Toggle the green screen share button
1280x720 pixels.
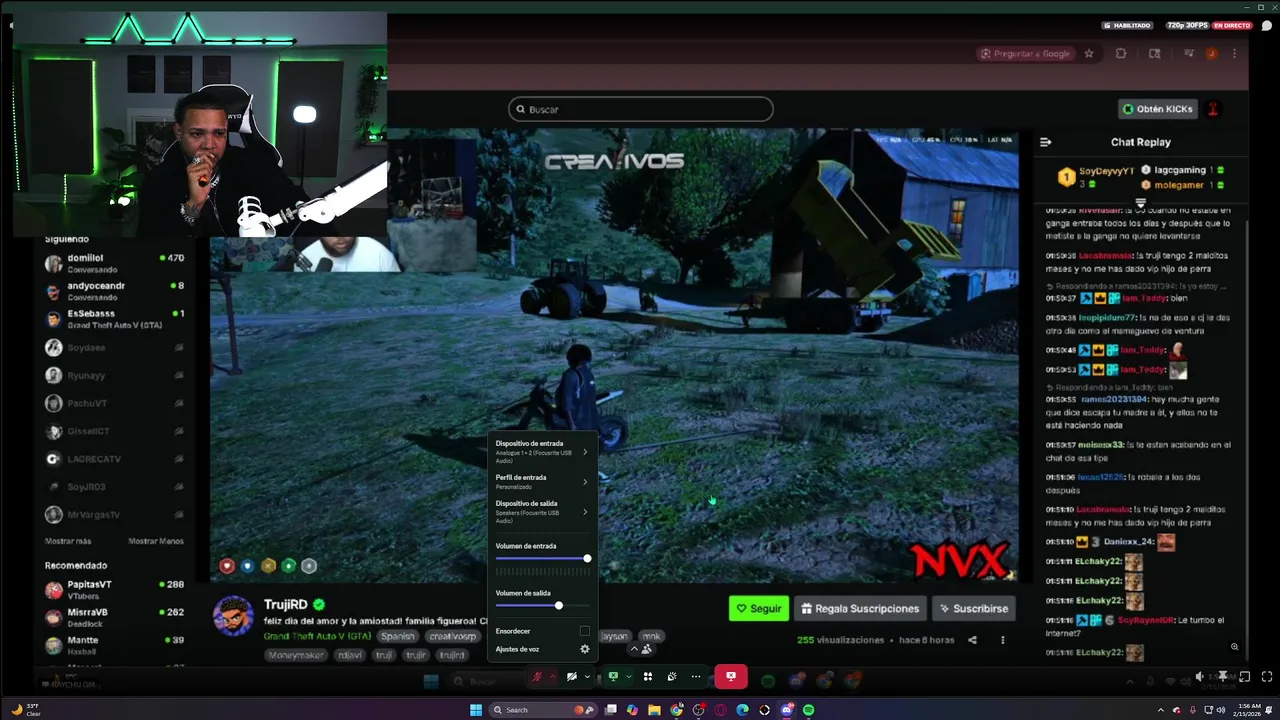[613, 677]
